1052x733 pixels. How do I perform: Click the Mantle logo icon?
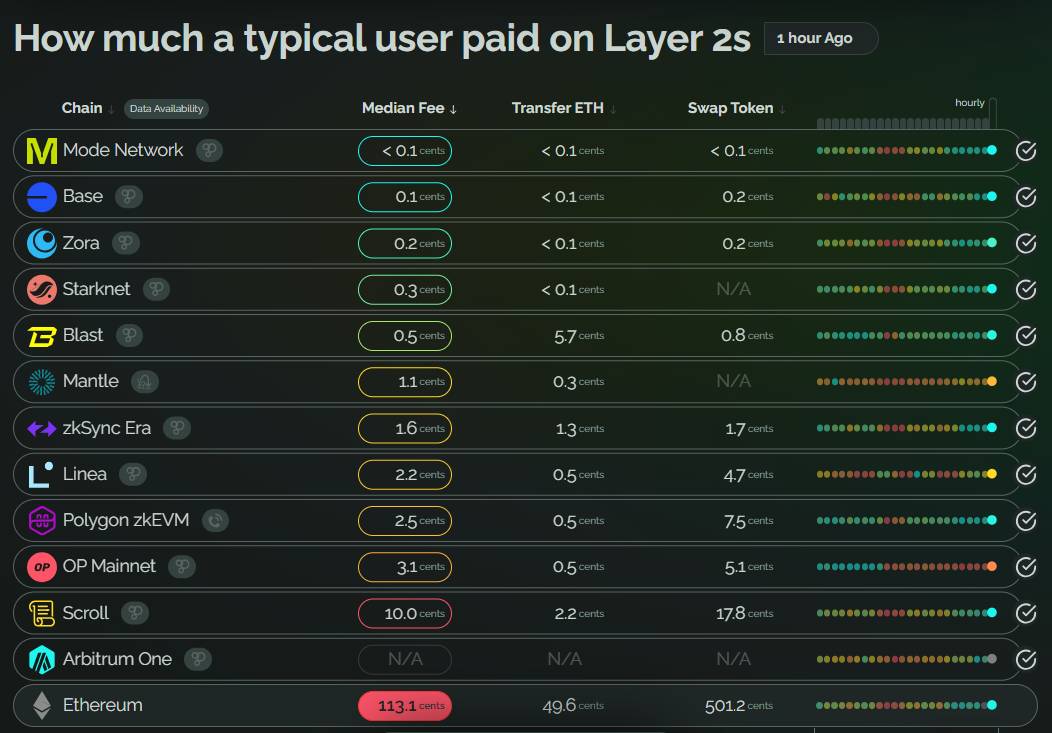coord(42,382)
